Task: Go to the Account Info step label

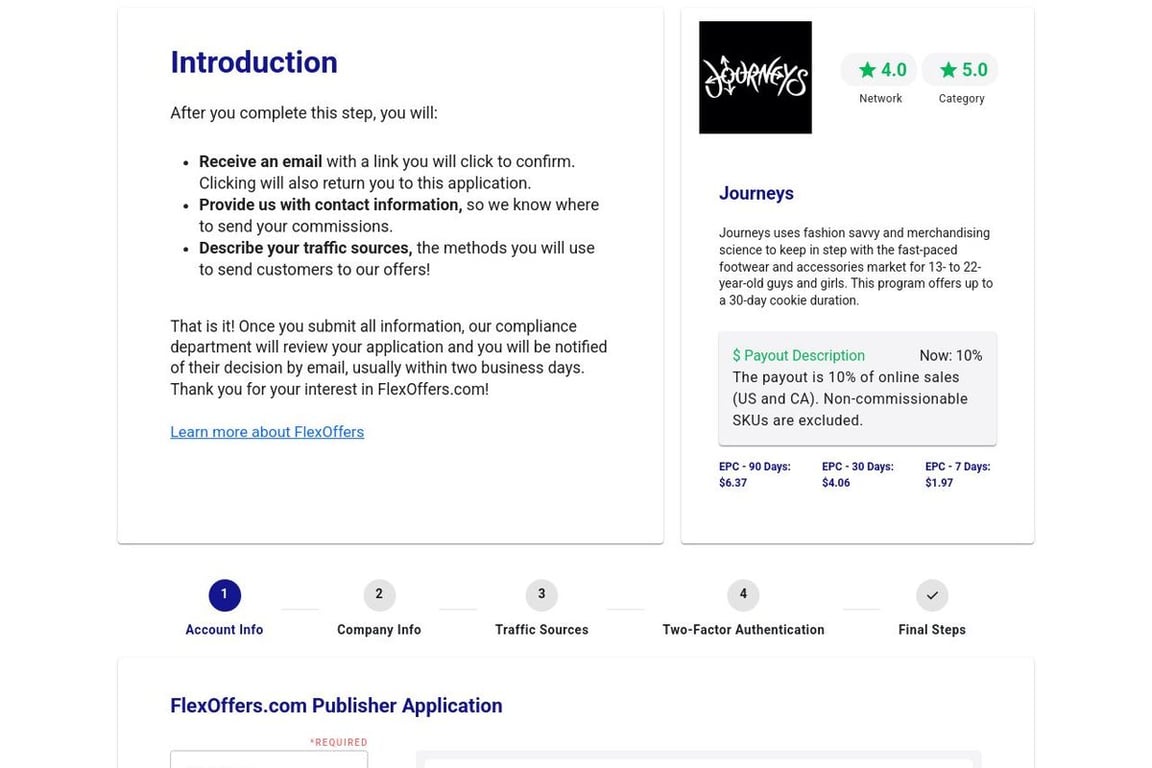Action: click(224, 630)
